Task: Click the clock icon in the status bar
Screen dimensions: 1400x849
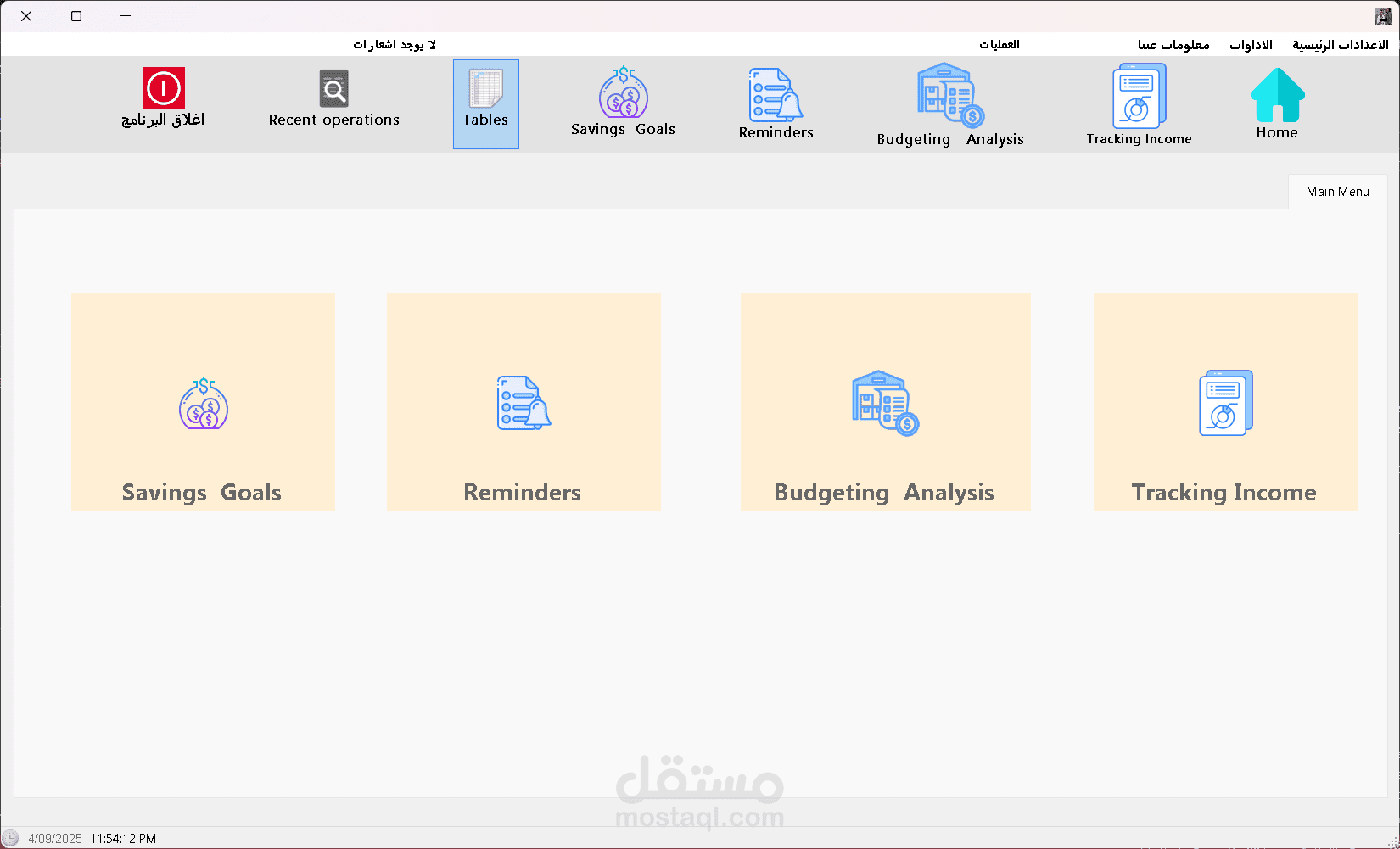Action: (x=10, y=838)
